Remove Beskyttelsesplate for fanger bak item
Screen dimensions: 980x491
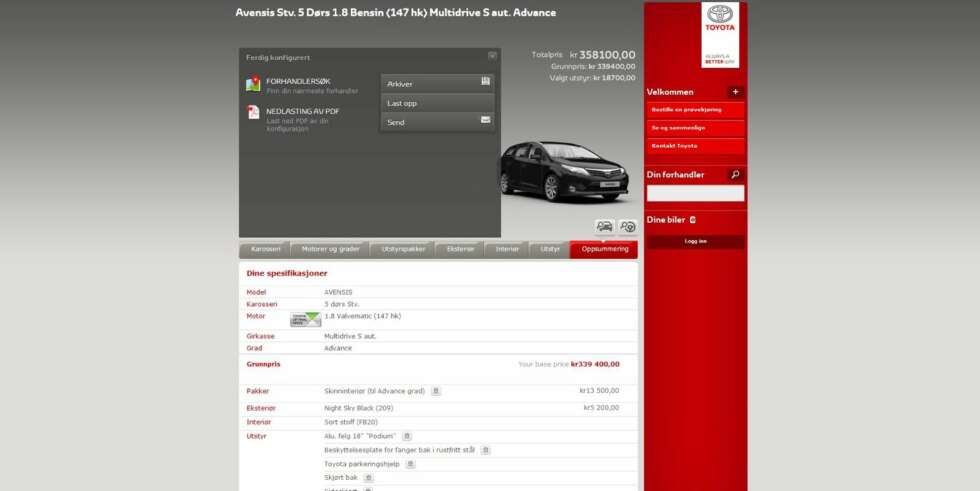coord(485,450)
